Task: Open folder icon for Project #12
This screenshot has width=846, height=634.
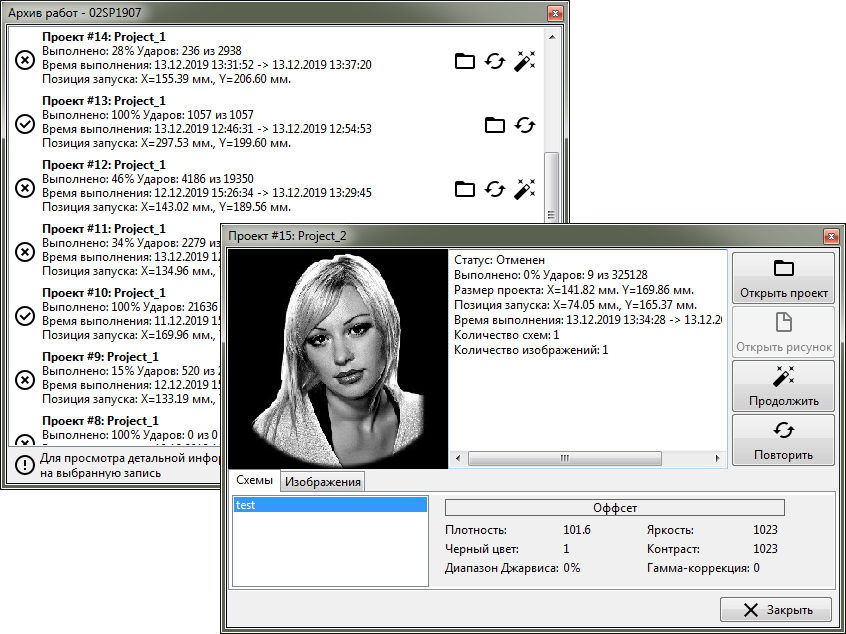Action: [x=465, y=189]
